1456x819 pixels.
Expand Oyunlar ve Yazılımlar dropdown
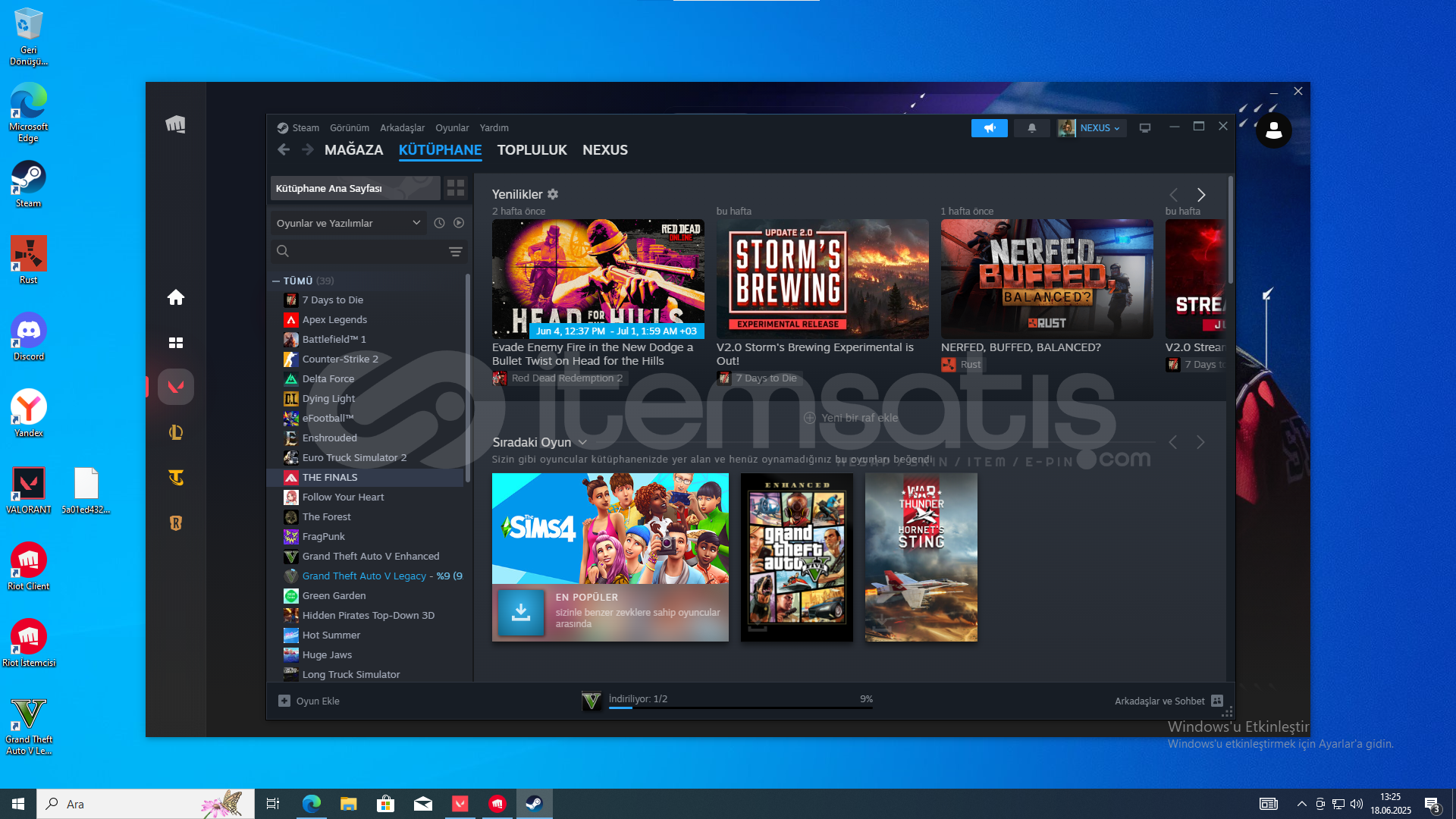coord(349,223)
